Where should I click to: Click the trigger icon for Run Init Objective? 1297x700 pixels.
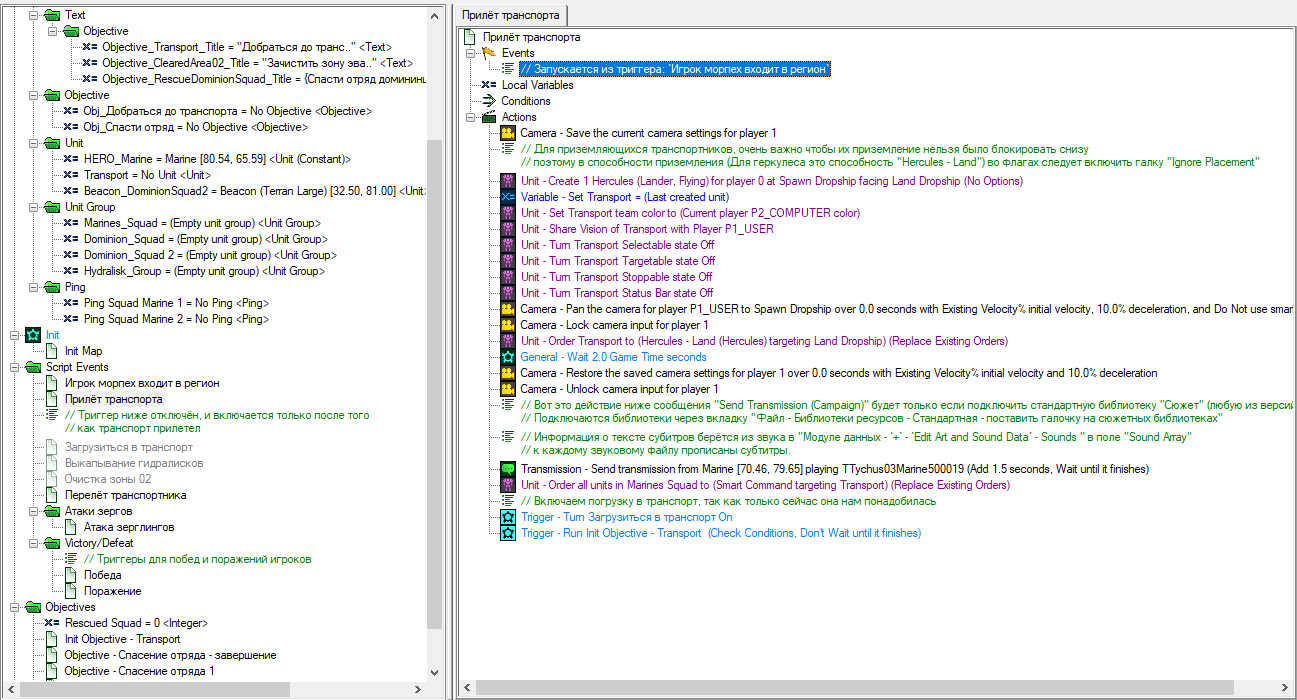click(x=507, y=533)
